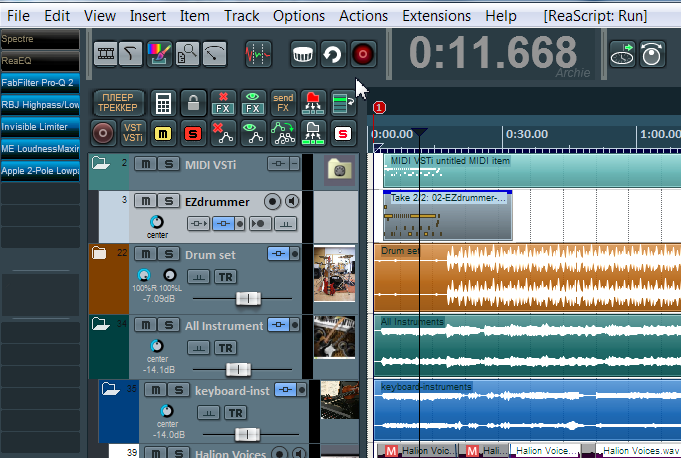681x458 pixels.
Task: Click the red record button in toolbar
Action: (363, 55)
